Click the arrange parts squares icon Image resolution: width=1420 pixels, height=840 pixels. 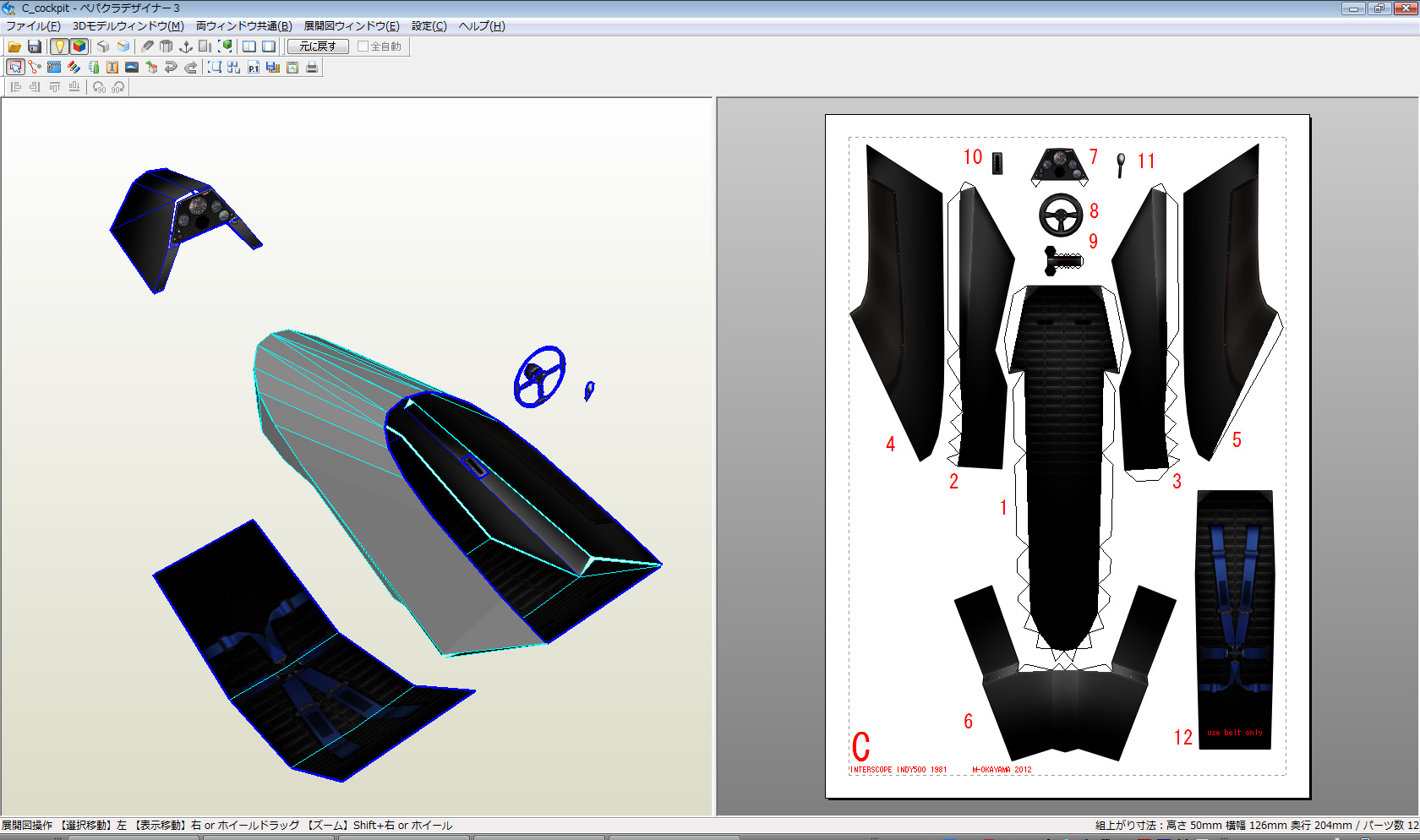(x=234, y=67)
